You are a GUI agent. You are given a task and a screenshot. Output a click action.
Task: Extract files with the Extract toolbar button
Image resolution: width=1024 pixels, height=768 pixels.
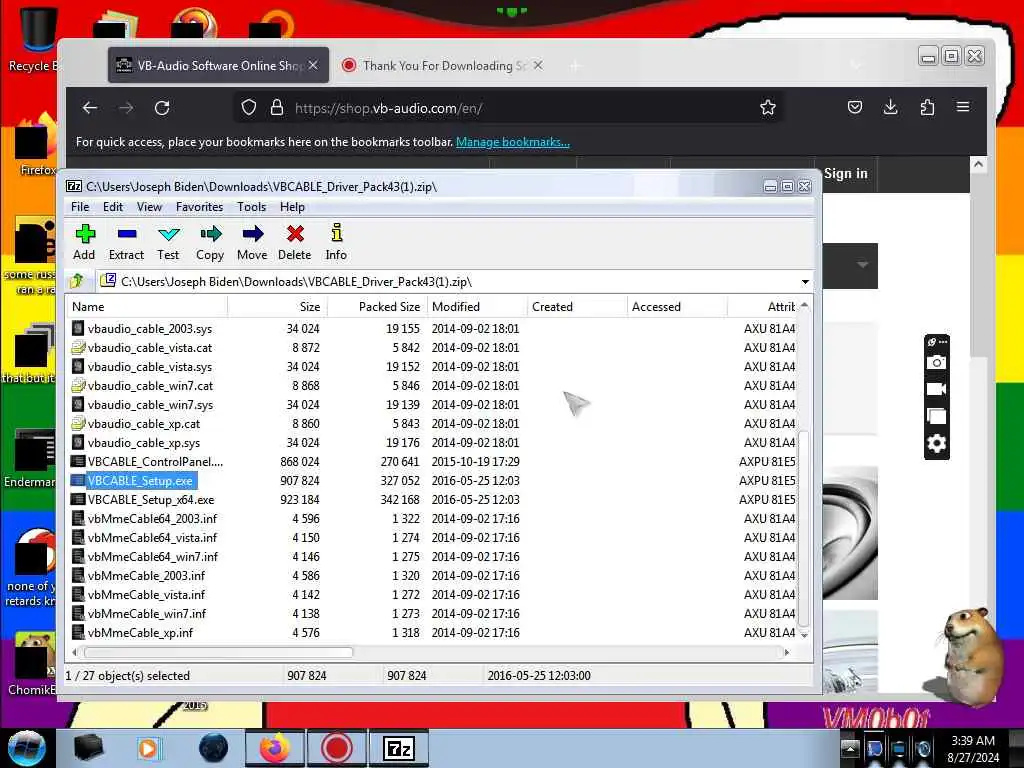[x=126, y=242]
